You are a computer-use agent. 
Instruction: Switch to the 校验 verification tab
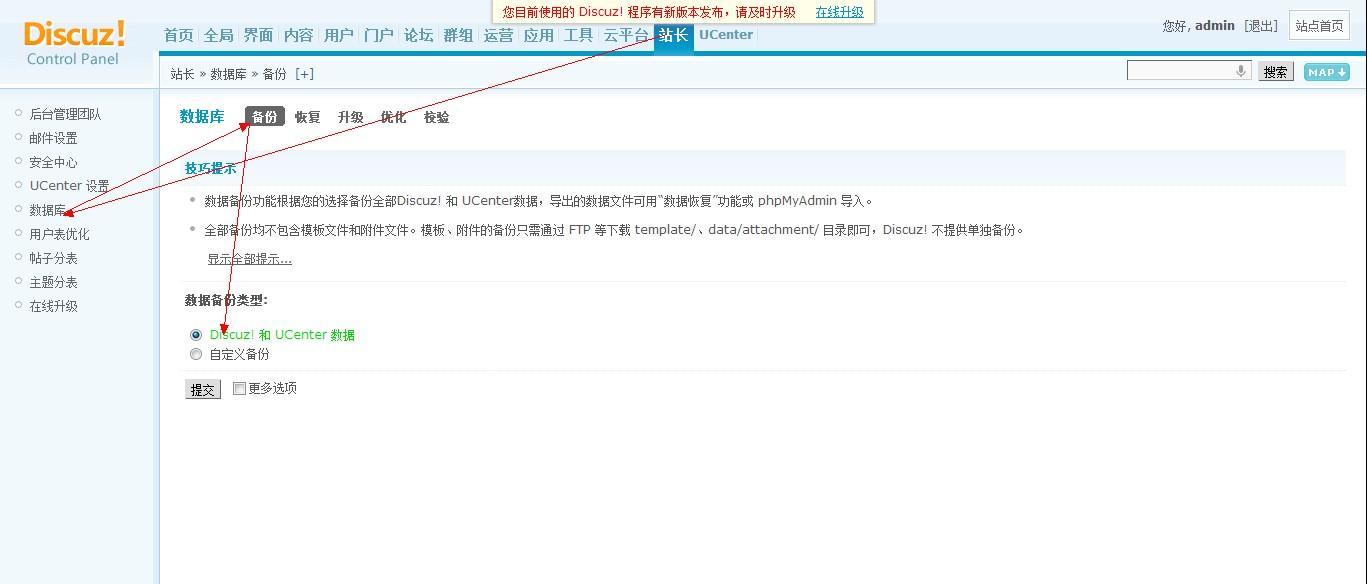point(437,117)
